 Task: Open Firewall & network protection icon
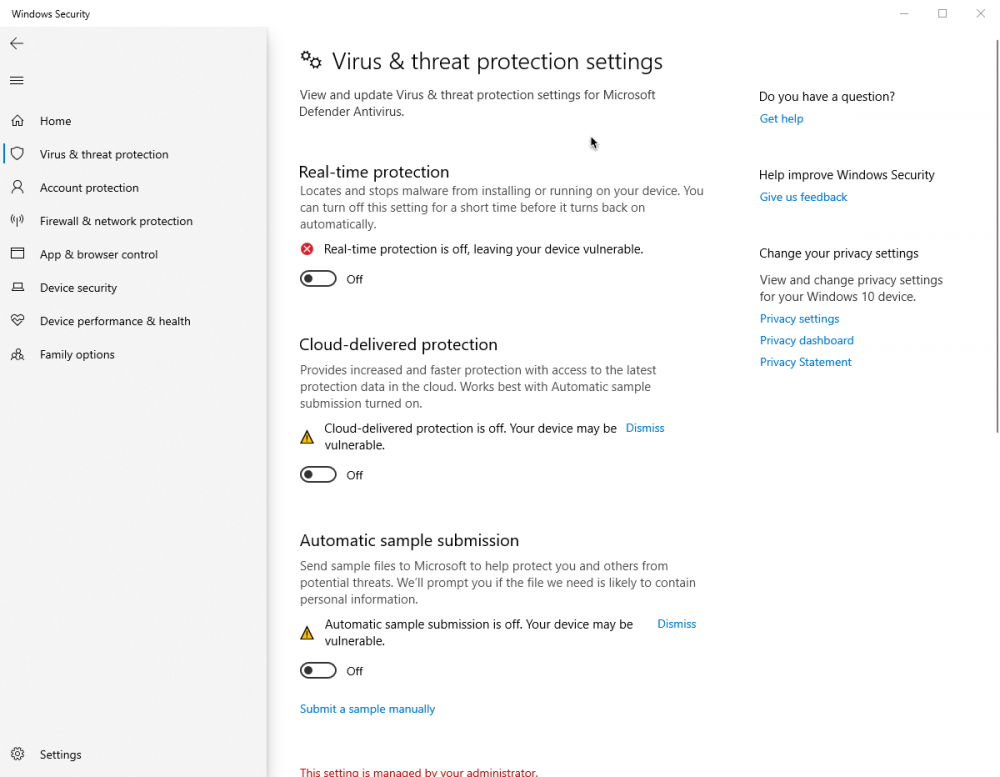tap(18, 221)
